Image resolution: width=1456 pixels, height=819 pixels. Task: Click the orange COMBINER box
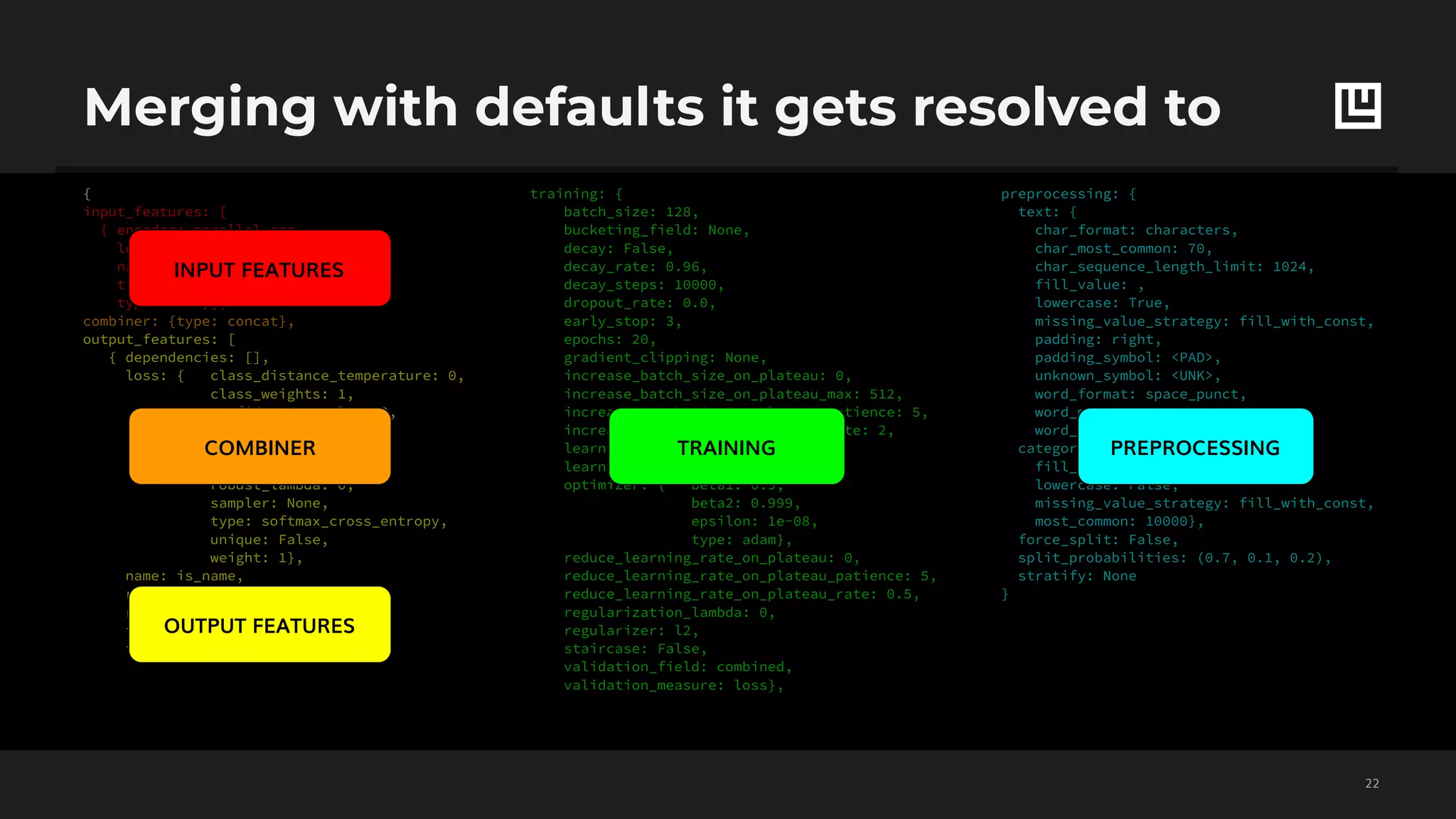tap(259, 446)
